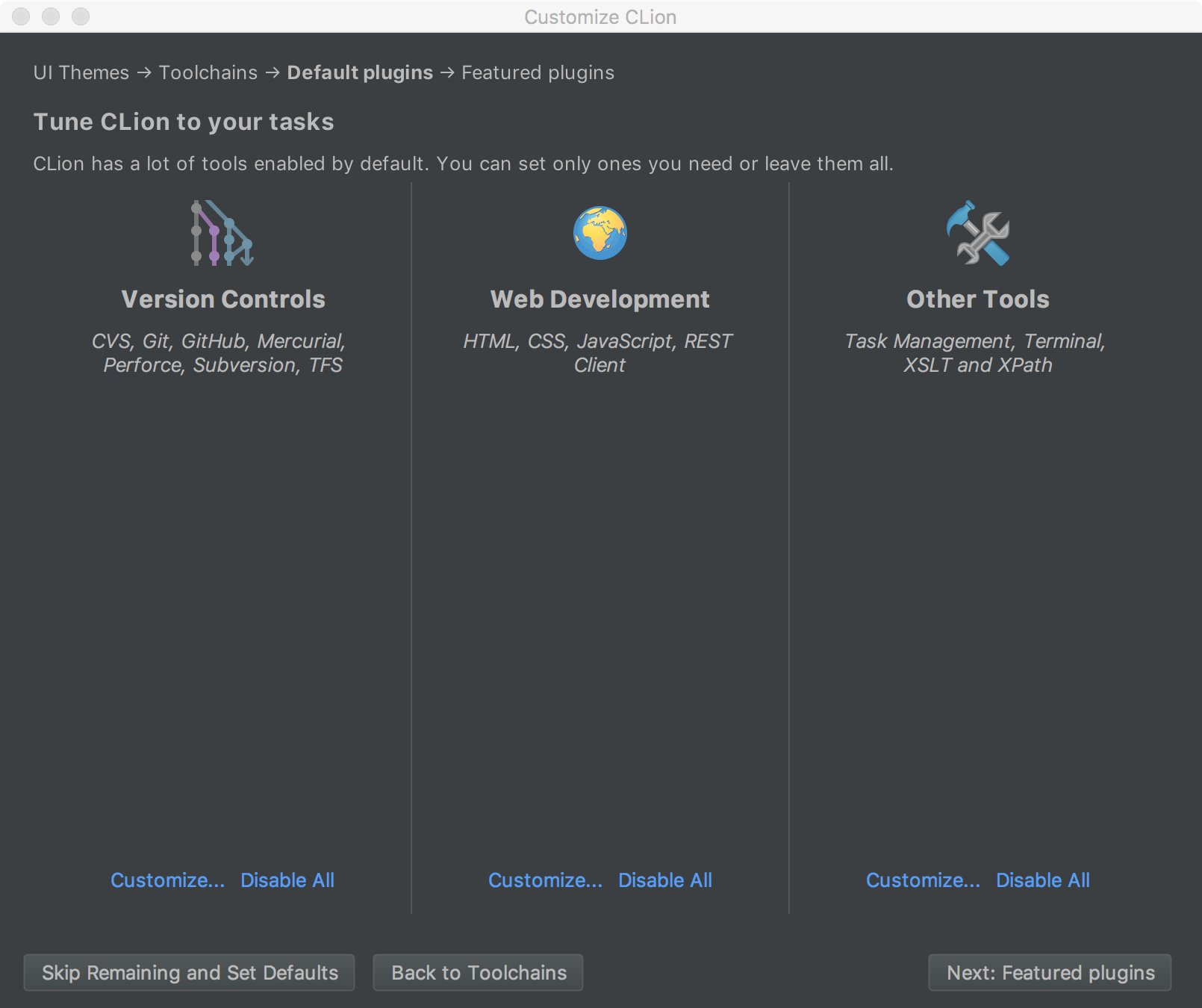Open Customize for Version Controls
1202x1008 pixels.
167,880
